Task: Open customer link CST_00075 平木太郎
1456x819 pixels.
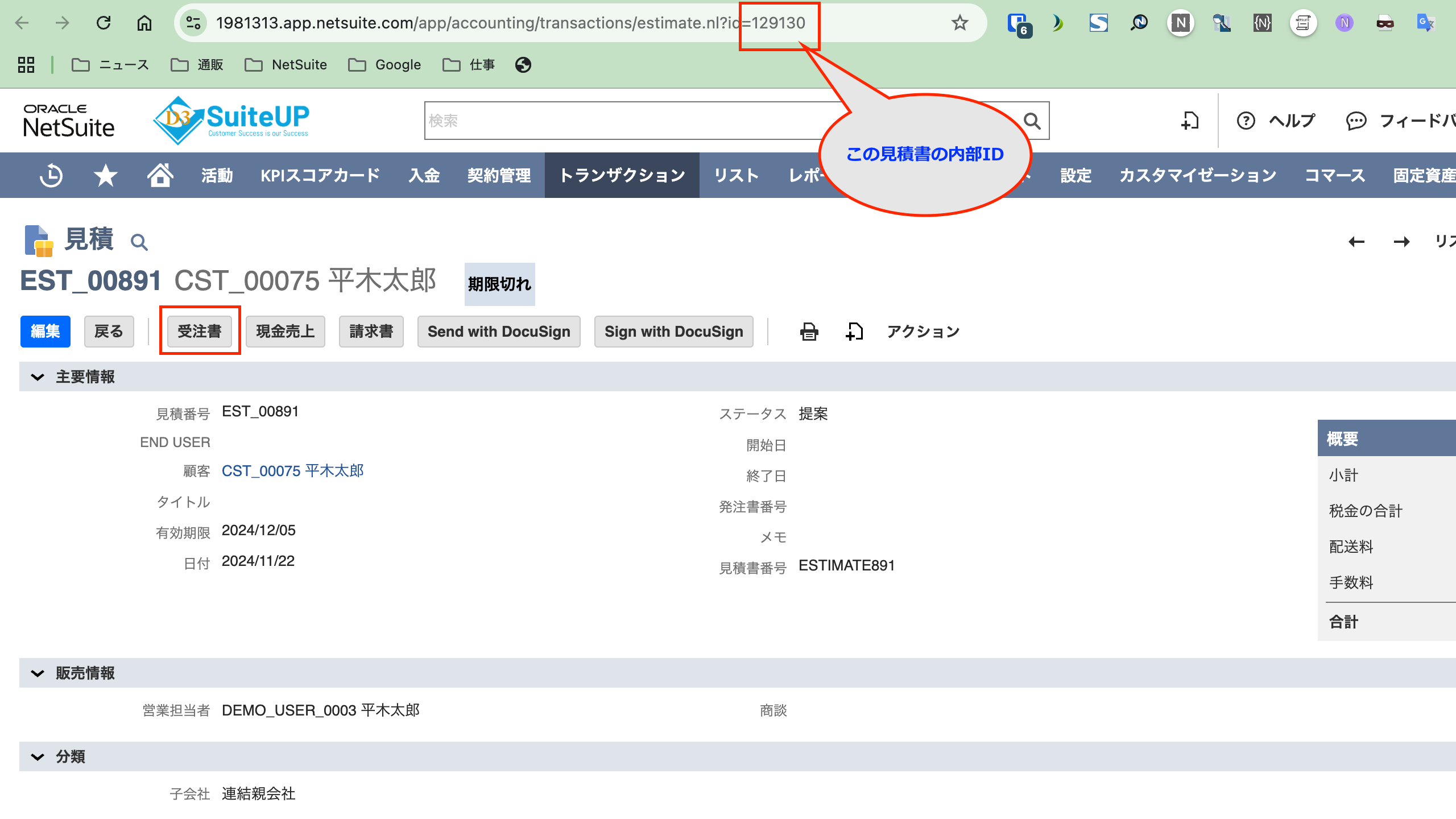Action: tap(292, 471)
